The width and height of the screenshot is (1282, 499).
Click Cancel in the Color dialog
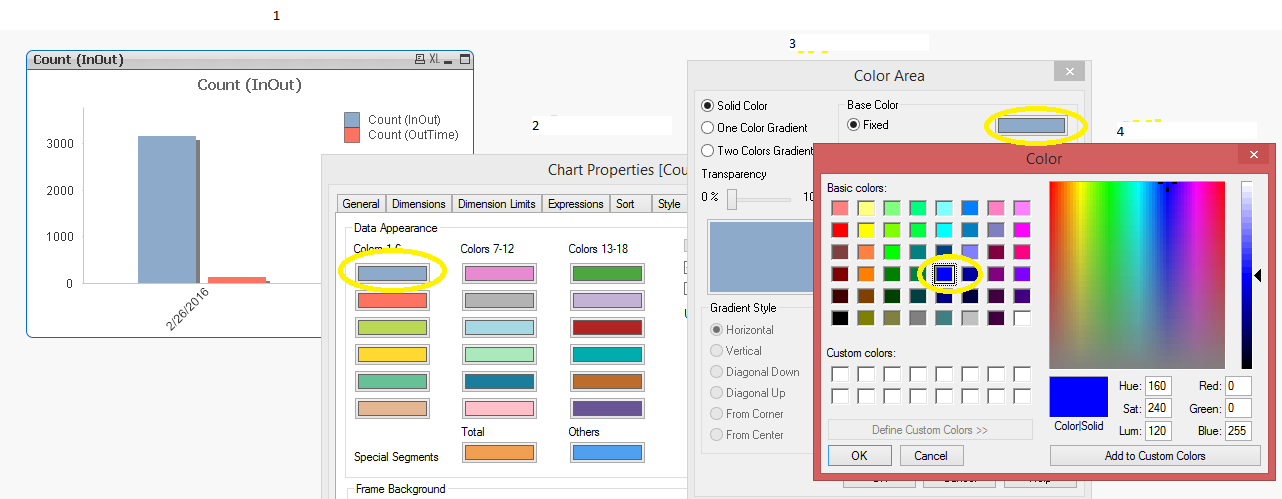[931, 456]
